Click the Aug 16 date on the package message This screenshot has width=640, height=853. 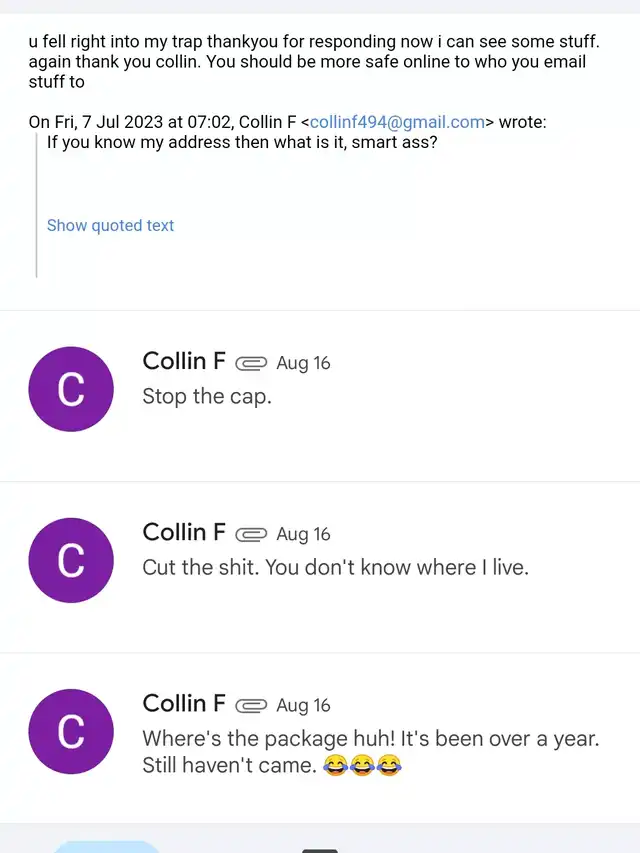point(303,706)
